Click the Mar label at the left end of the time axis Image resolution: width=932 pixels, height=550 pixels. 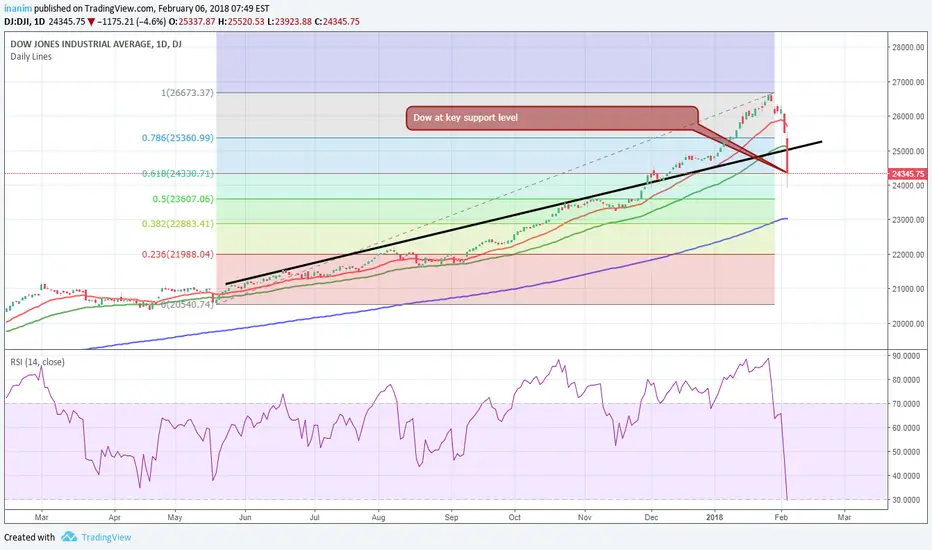(41, 517)
